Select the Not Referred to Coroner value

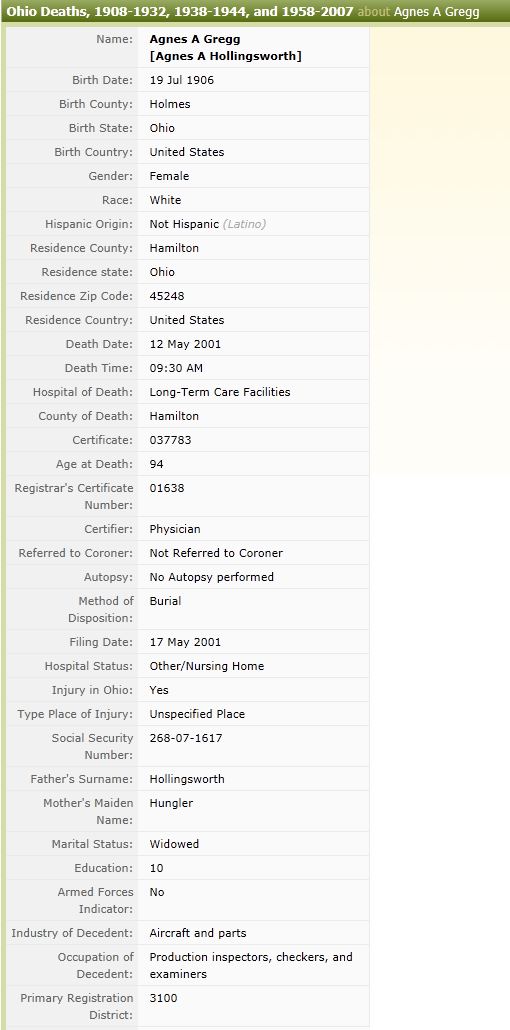216,553
